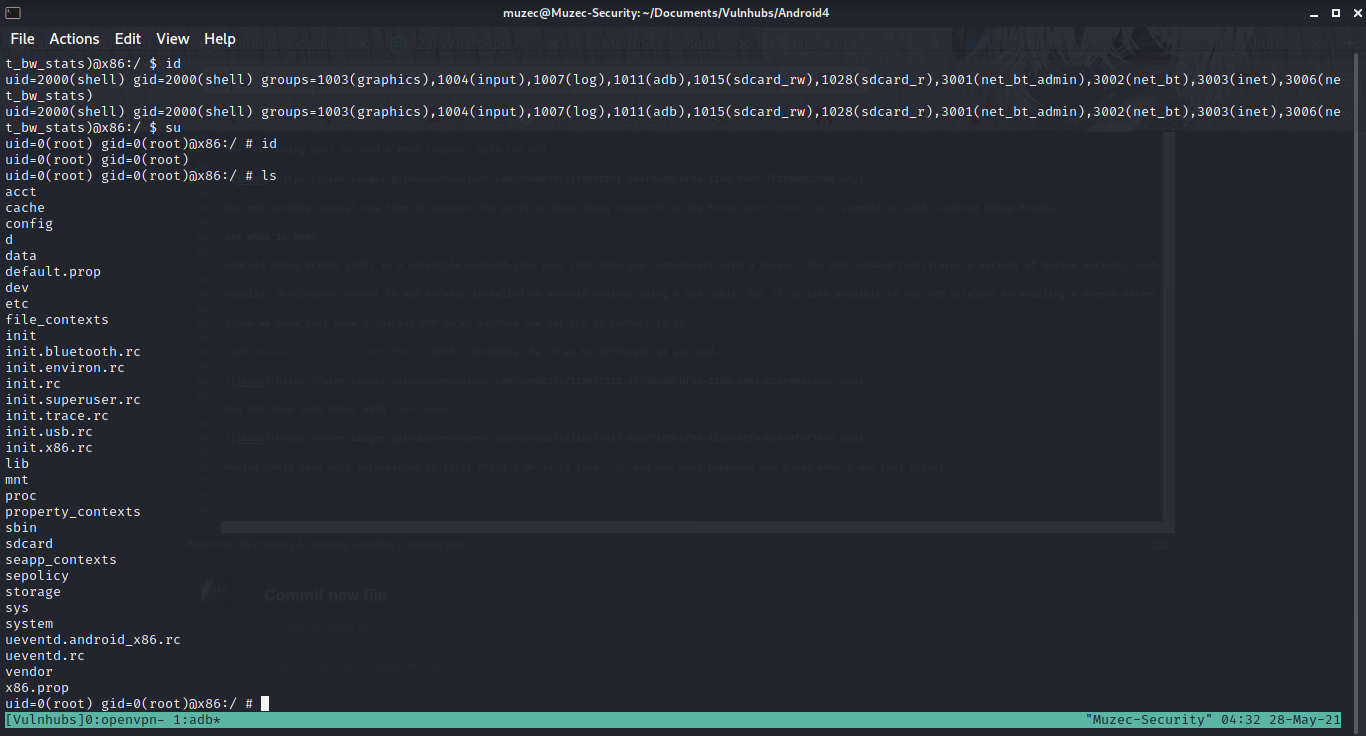Click the "mnt" directory entry
1366x736 pixels.
point(17,480)
